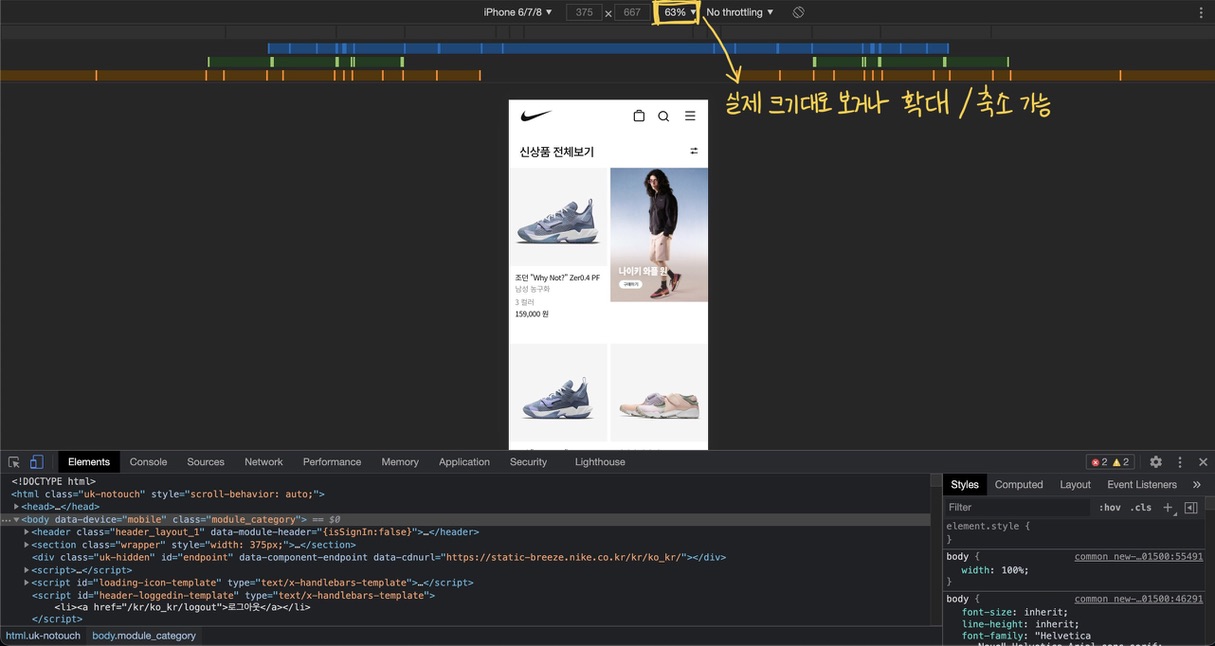Open DevTools three-dot customize menu
The width and height of the screenshot is (1215, 646).
tap(1180, 462)
